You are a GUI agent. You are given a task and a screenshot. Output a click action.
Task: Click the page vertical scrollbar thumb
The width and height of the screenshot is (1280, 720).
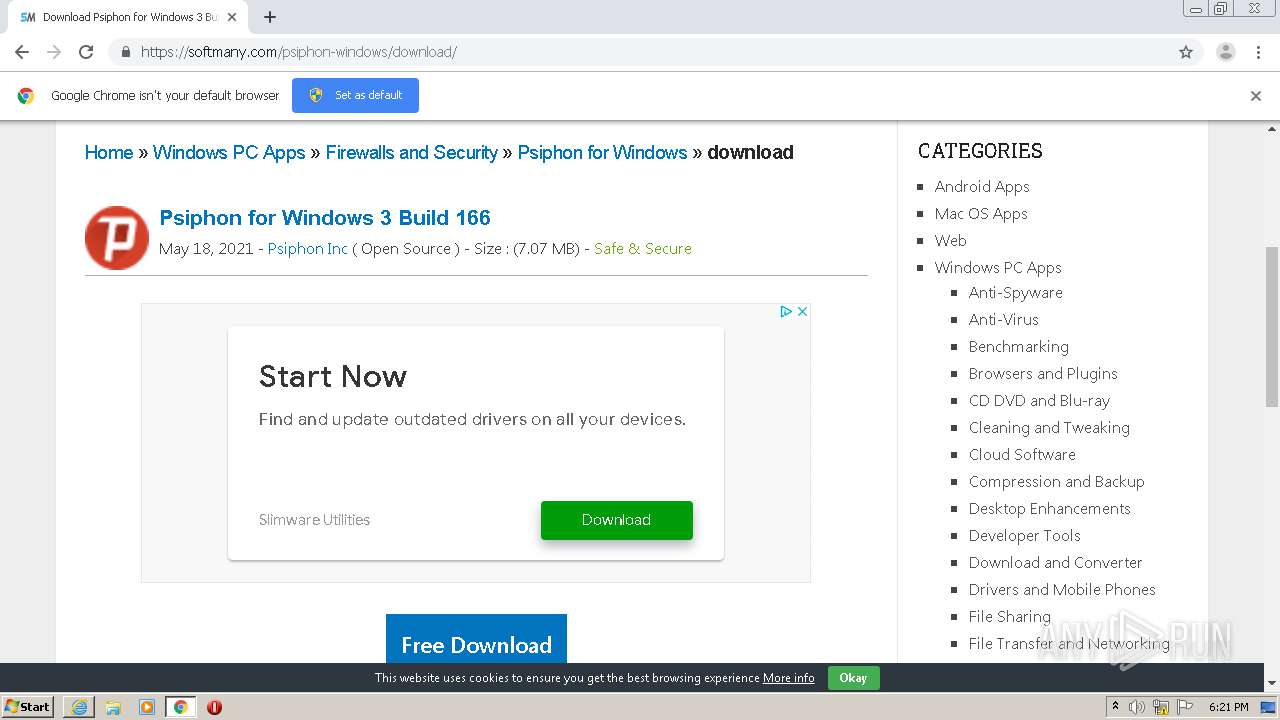pos(1272,326)
